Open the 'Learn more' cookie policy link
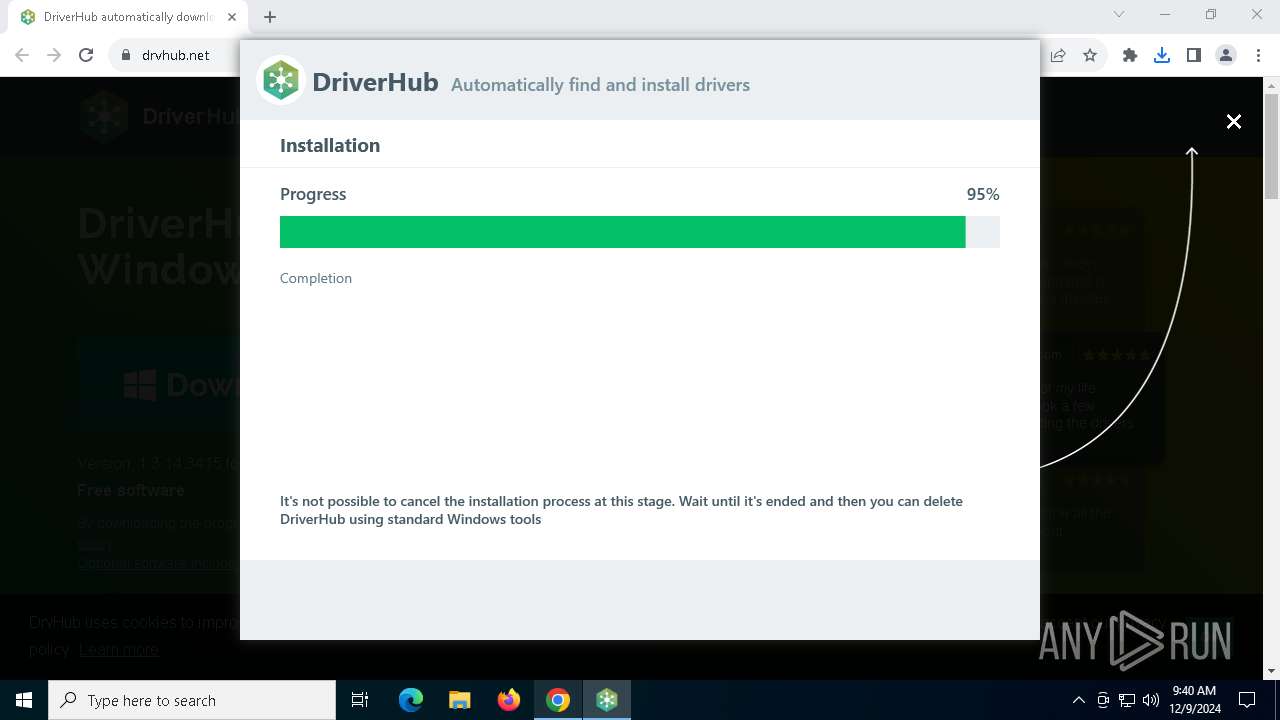Image resolution: width=1280 pixels, height=720 pixels. (x=119, y=649)
